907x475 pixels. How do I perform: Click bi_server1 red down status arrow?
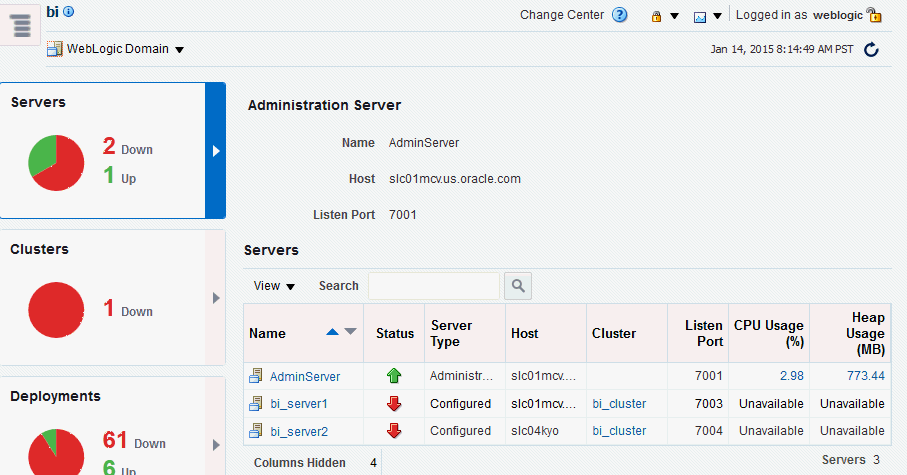tap(394, 403)
